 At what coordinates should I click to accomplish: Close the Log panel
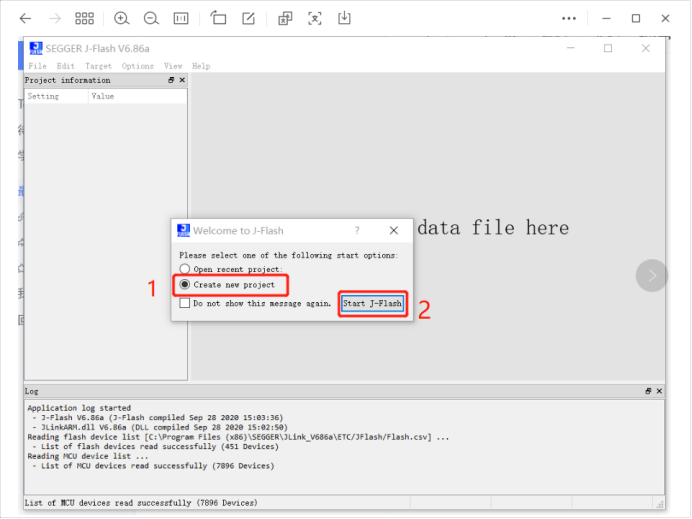tap(659, 391)
